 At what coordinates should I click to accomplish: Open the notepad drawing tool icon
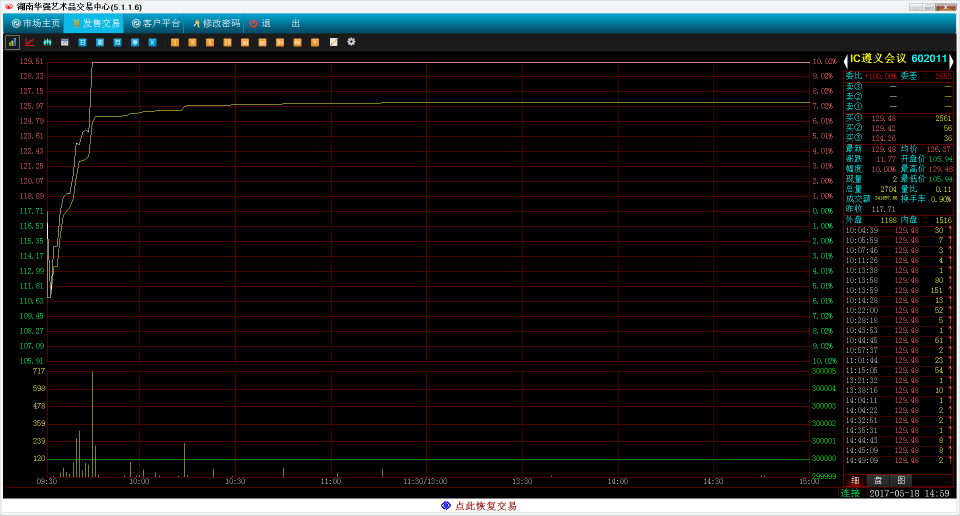coord(334,42)
